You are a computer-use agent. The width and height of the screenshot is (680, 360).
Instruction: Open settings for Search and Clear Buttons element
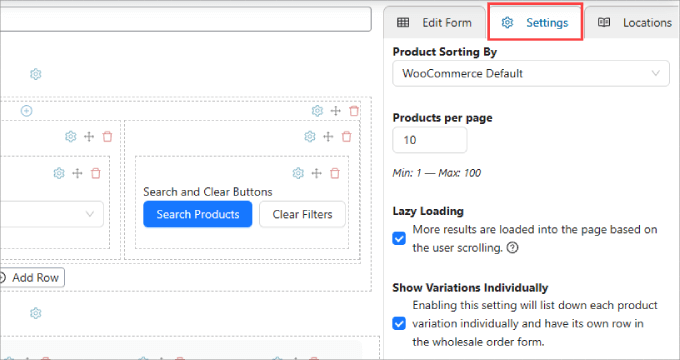pyautogui.click(x=298, y=173)
